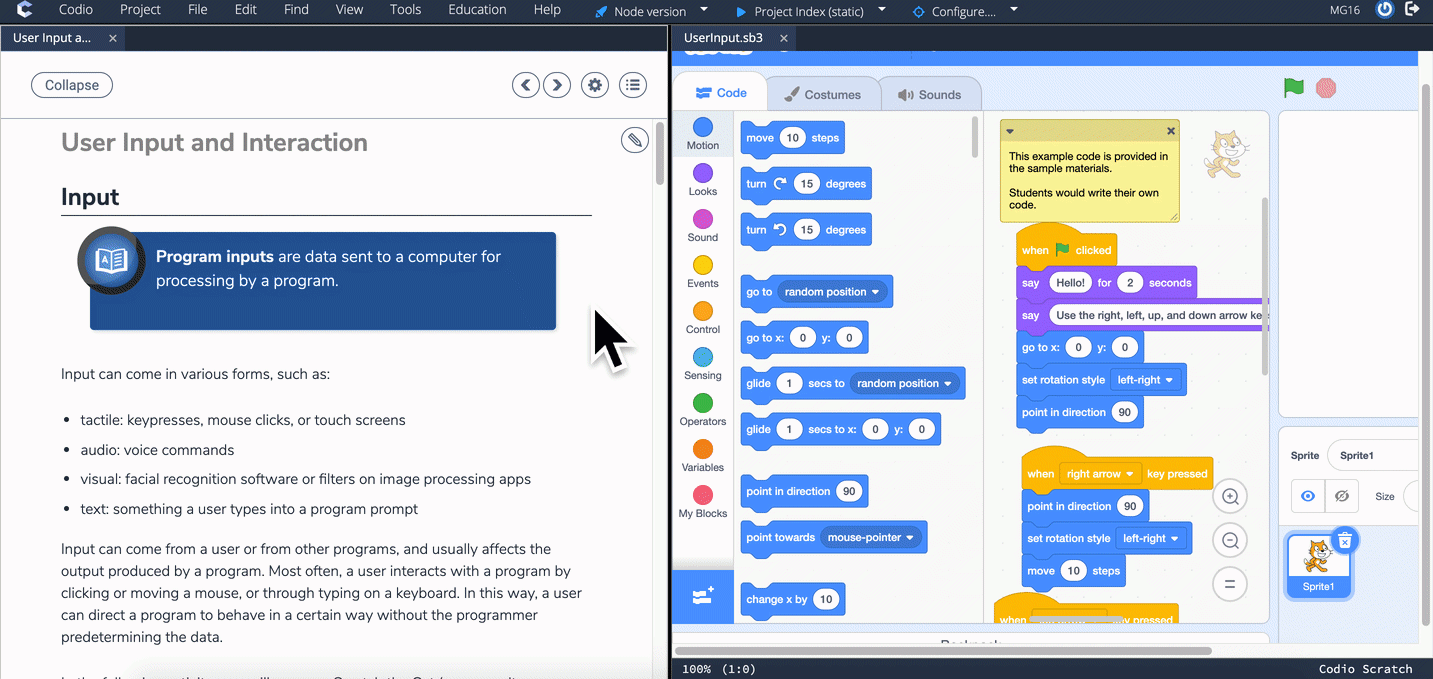Open the Education menu
The height and width of the screenshot is (679, 1433).
pyautogui.click(x=477, y=10)
